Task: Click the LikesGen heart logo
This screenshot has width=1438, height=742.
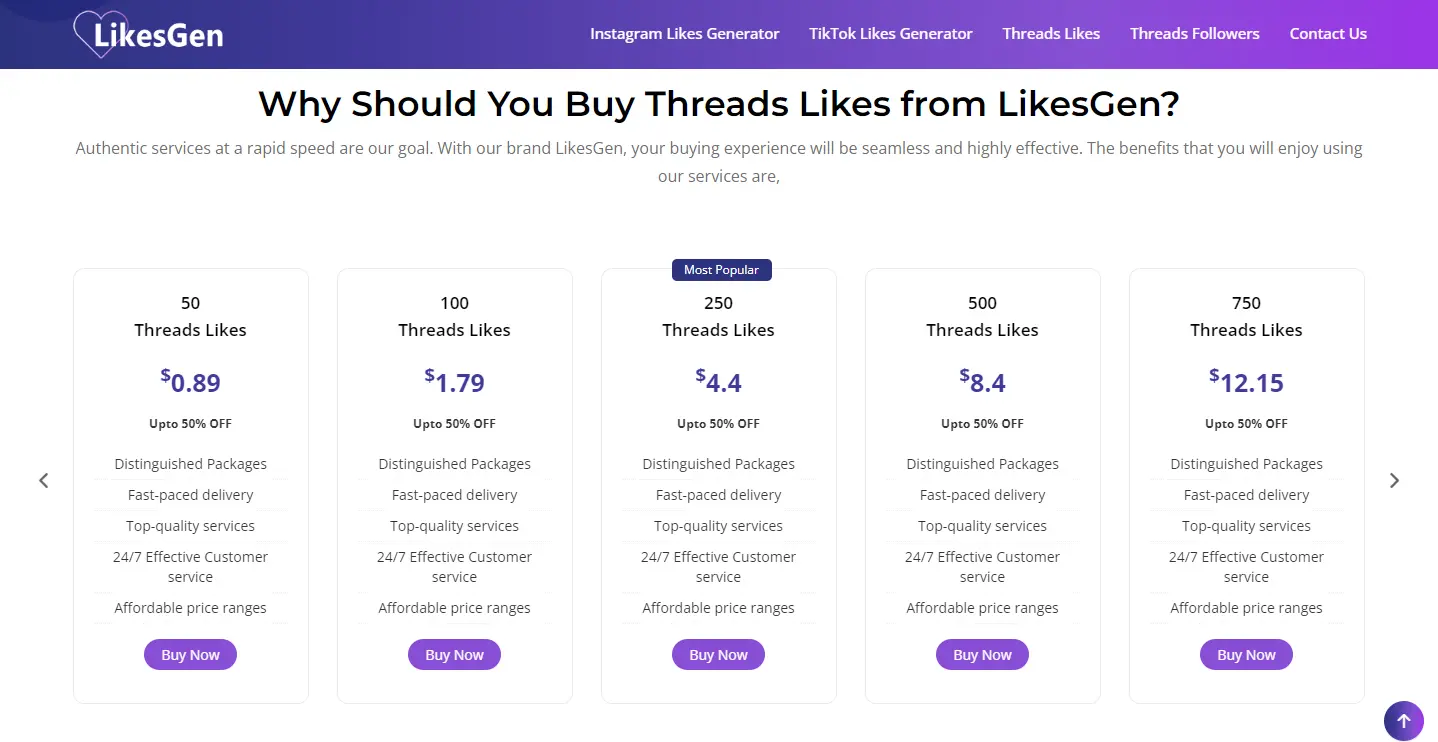Action: (148, 34)
